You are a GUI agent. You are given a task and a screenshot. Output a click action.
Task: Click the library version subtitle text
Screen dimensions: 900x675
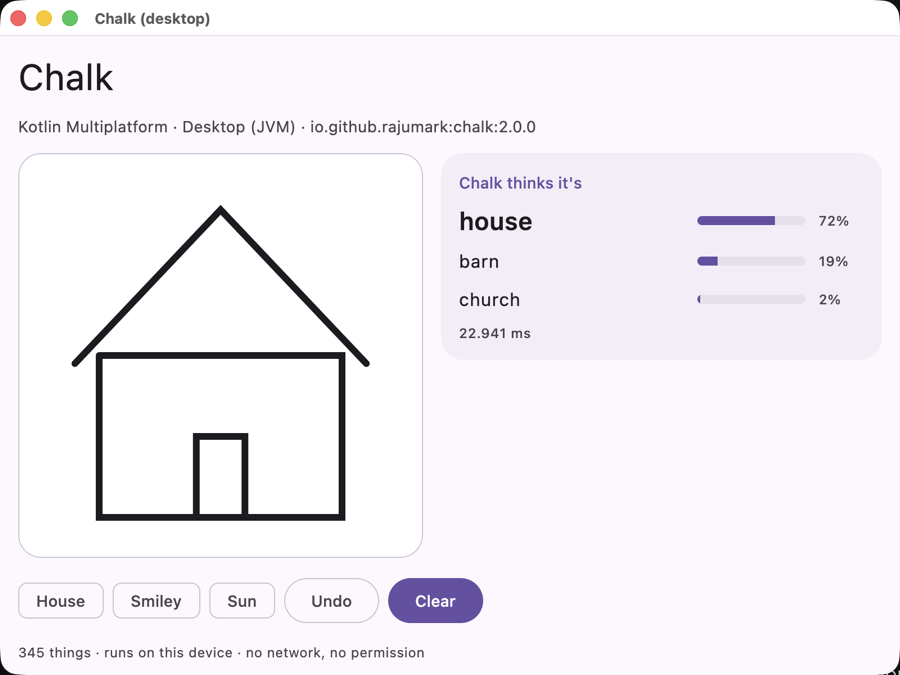pos(277,127)
